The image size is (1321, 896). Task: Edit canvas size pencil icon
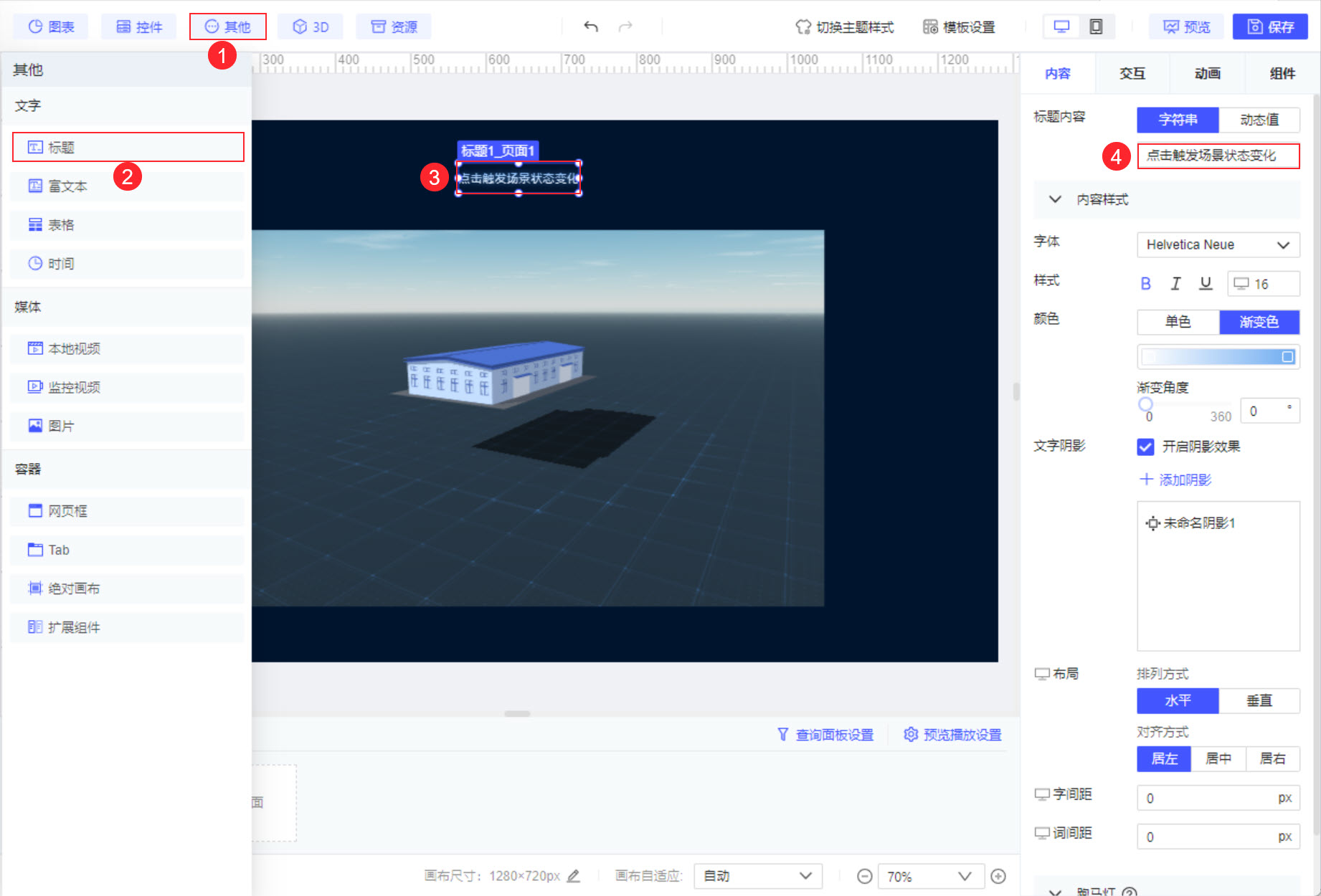point(574,876)
